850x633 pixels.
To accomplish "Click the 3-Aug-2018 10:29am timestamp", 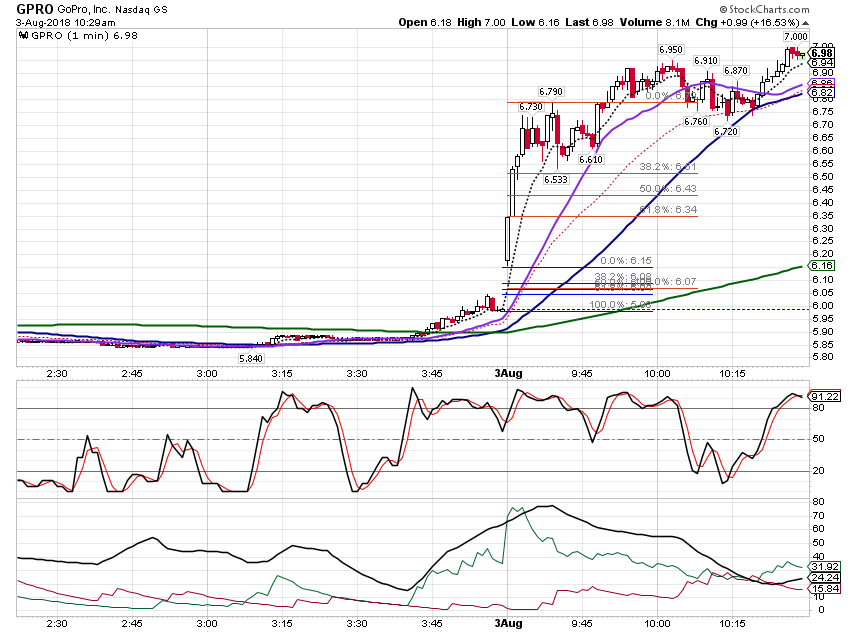I will (x=66, y=23).
